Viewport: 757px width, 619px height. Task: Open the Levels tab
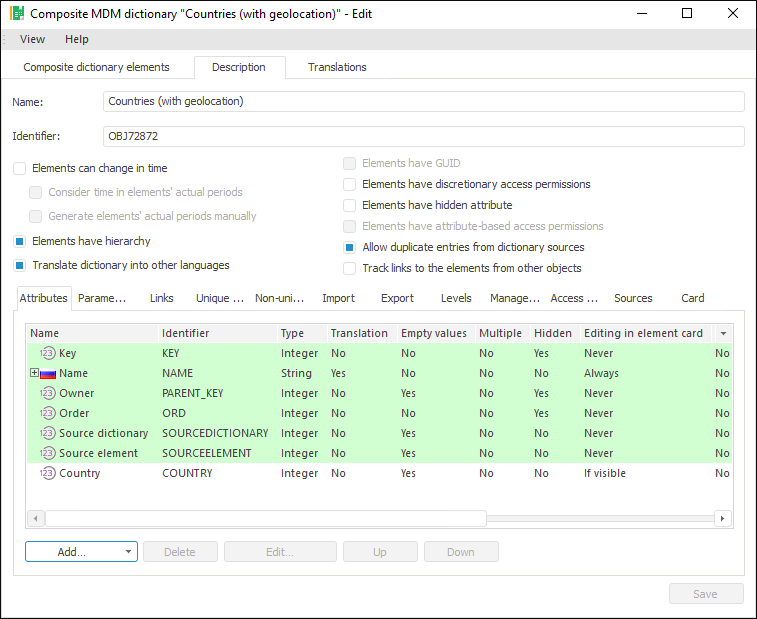pyautogui.click(x=456, y=298)
